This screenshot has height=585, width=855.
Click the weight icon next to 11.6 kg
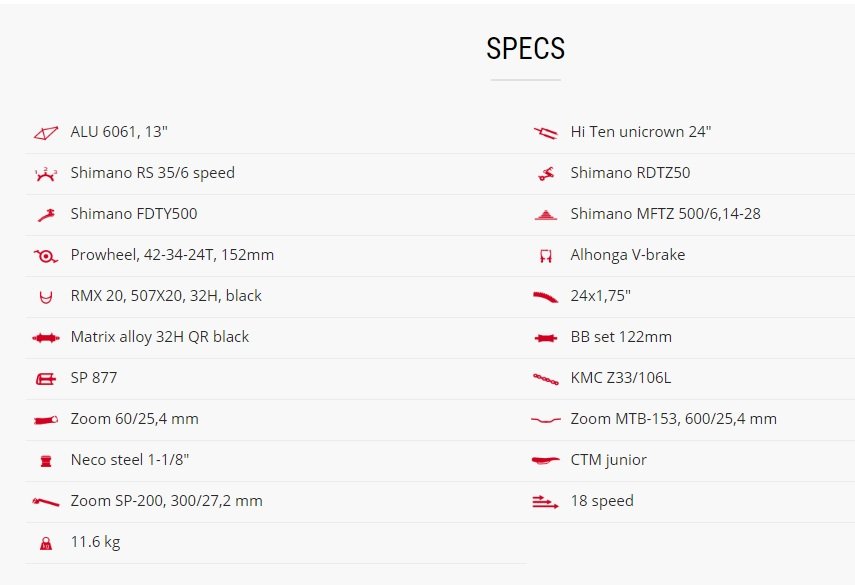pyautogui.click(x=46, y=543)
